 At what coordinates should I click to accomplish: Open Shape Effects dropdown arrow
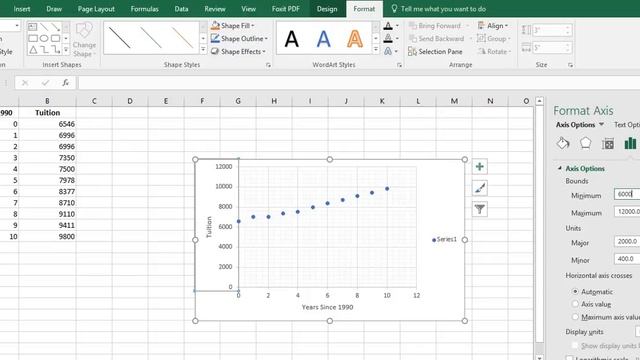(264, 52)
